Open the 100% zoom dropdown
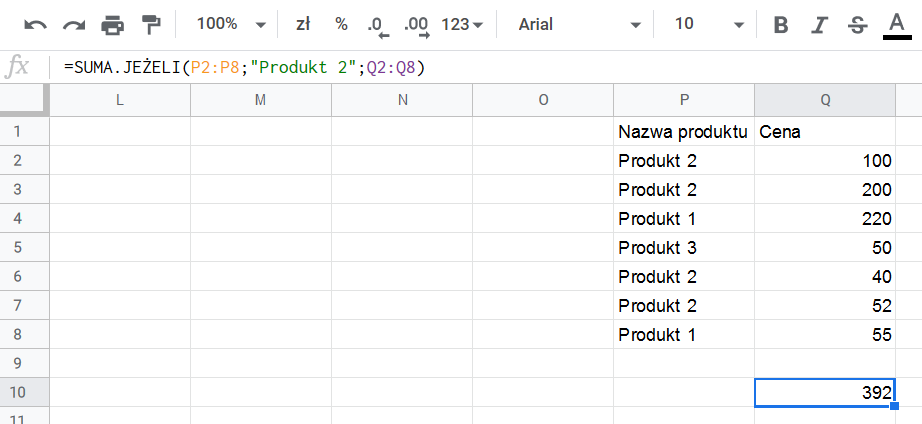 click(x=231, y=25)
